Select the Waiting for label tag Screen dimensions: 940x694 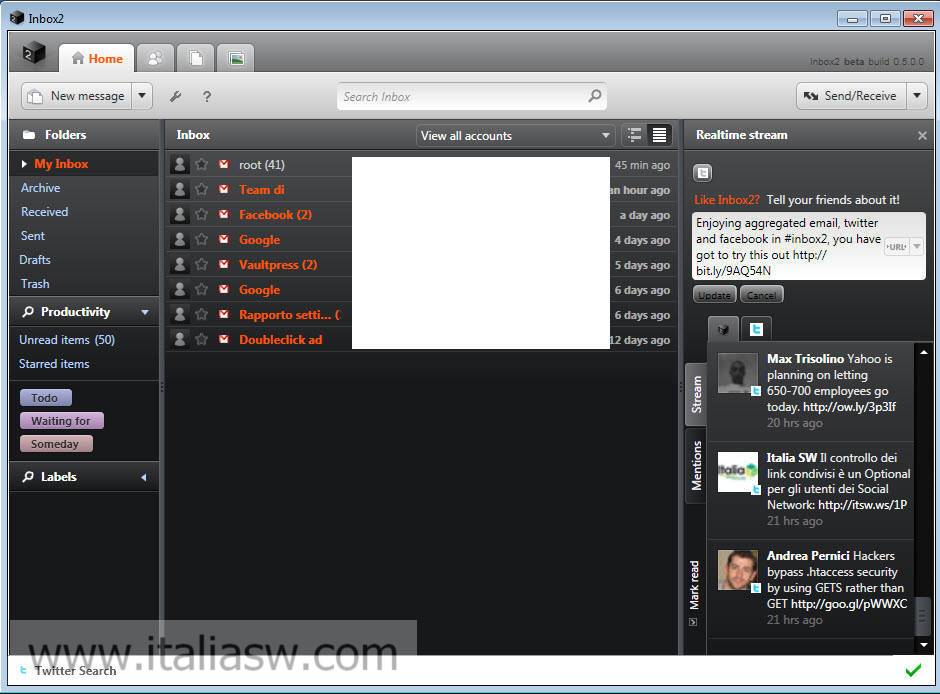click(x=62, y=421)
